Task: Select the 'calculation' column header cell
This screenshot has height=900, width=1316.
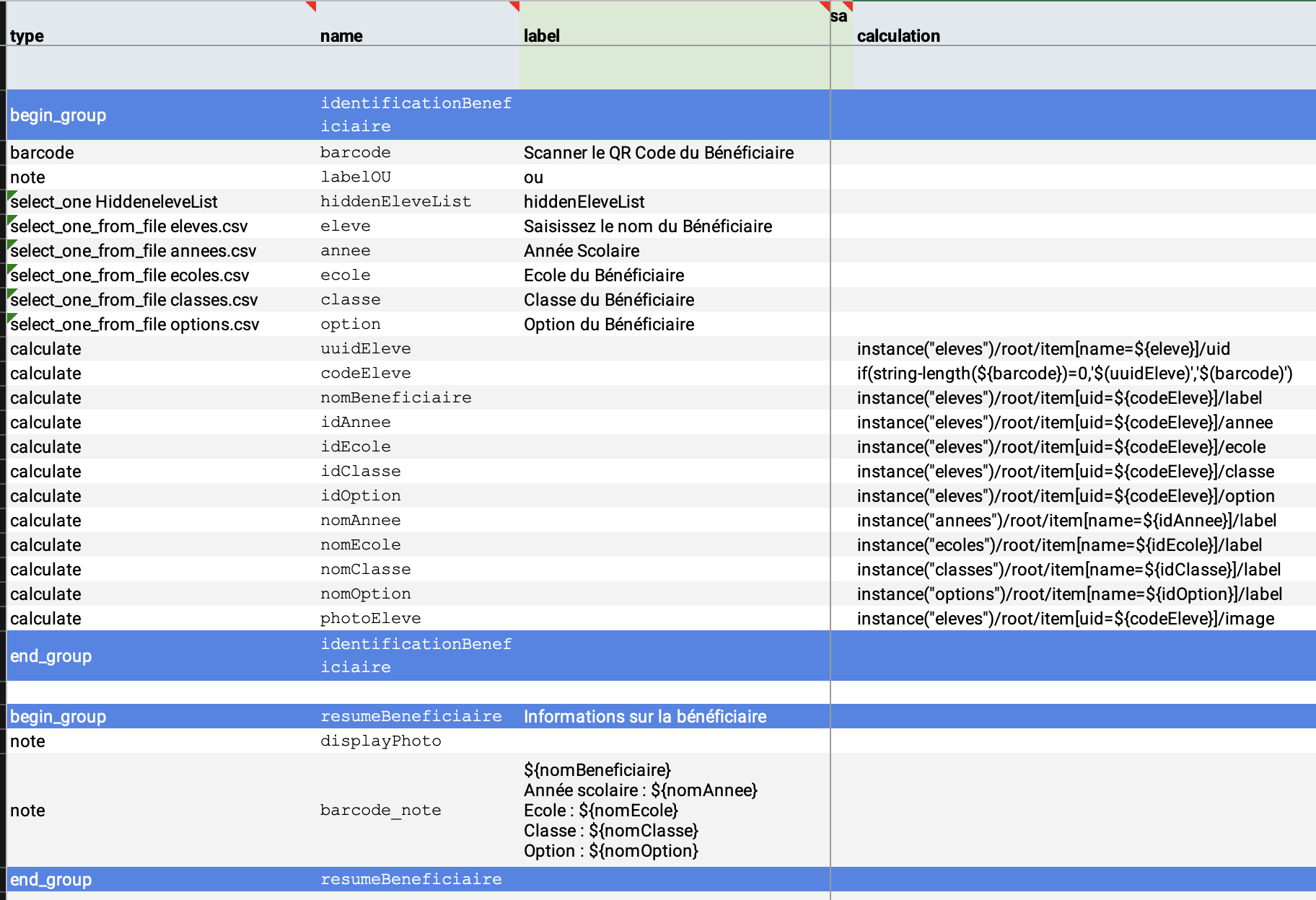Action: 1084,24
